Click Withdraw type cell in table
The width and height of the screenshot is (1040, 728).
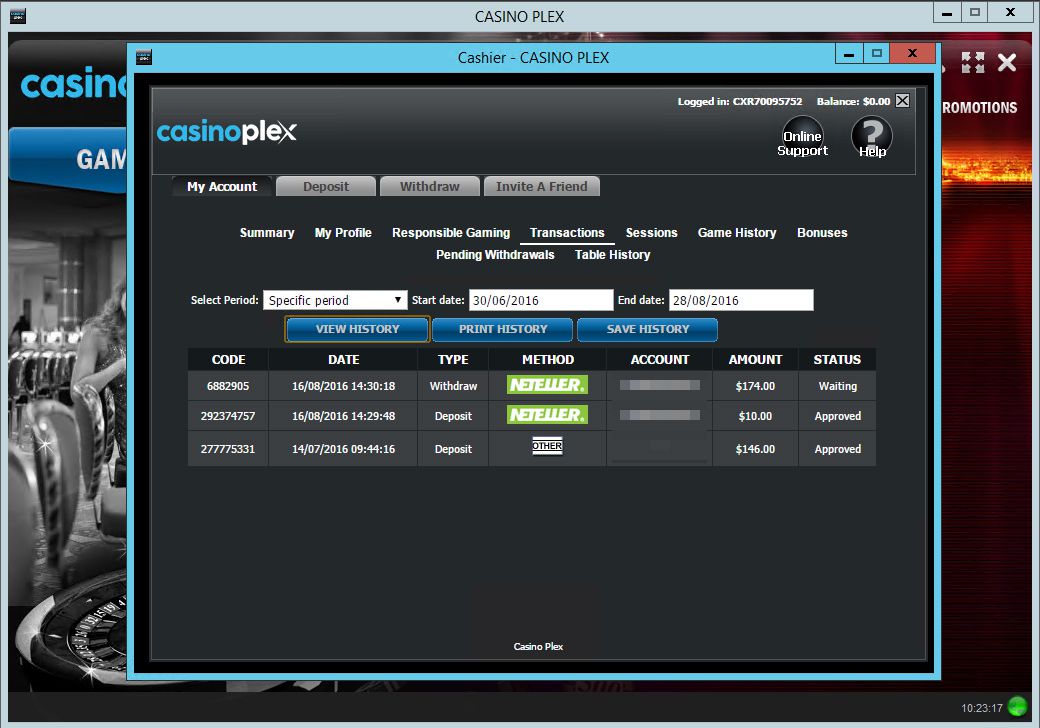click(453, 386)
